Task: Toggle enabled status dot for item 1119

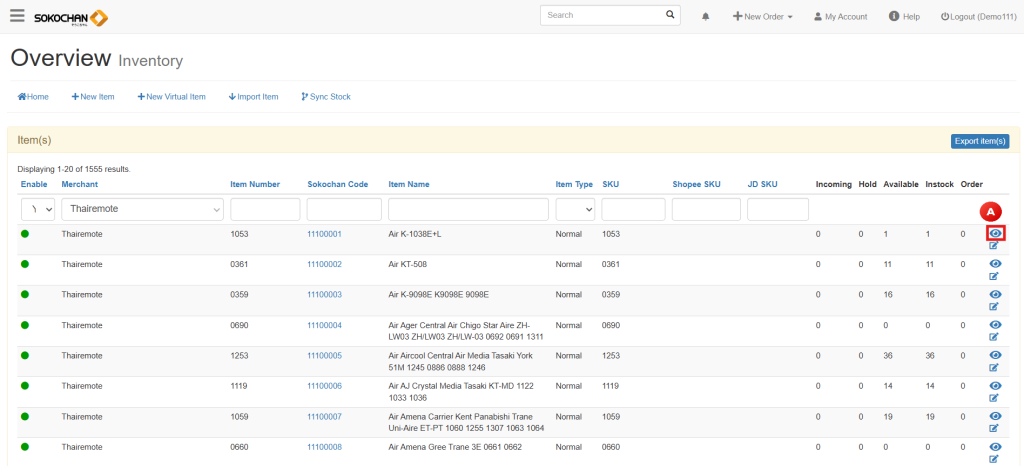Action: [25, 386]
